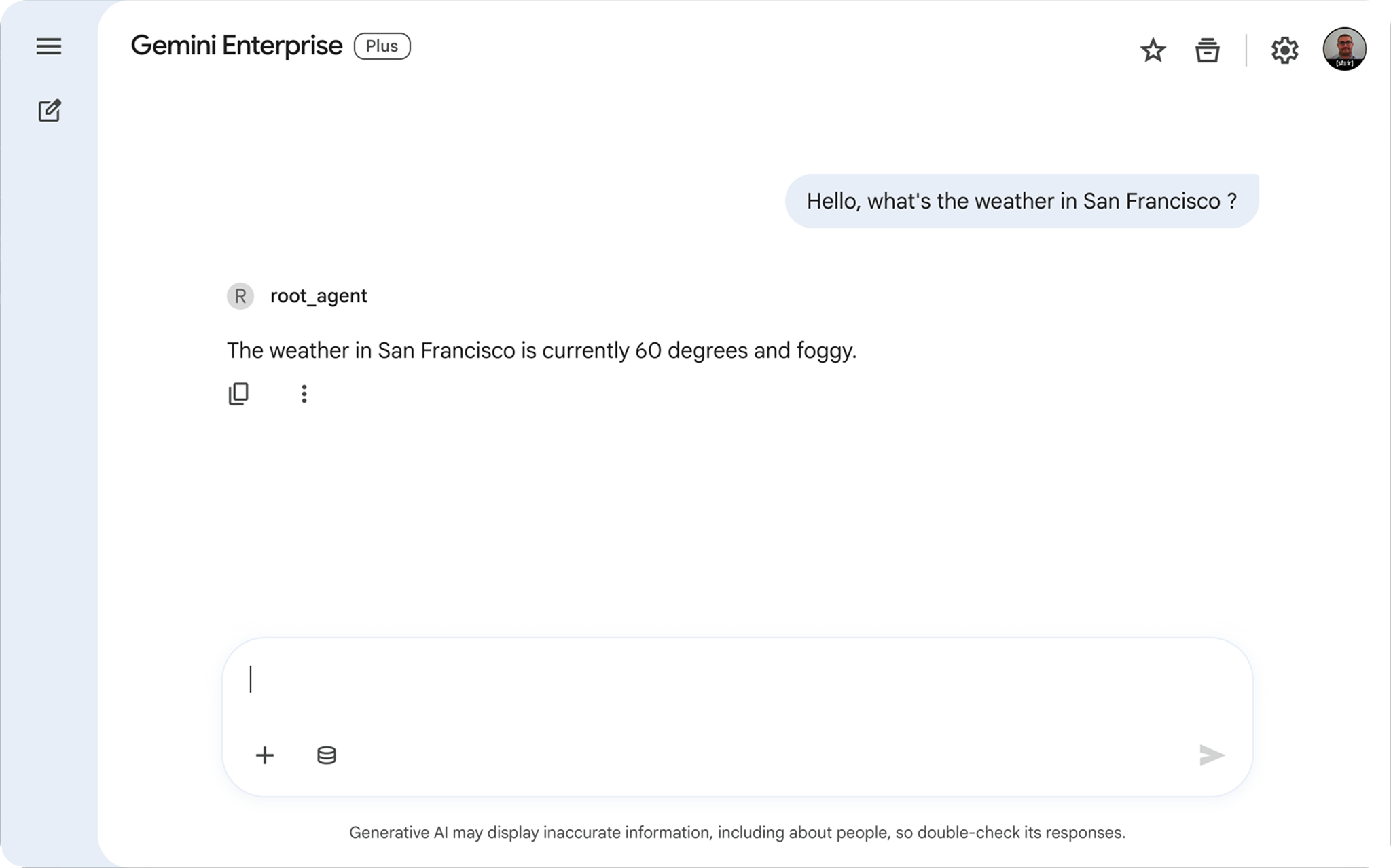Open the data source connectors icon
This screenshot has width=1391, height=868.
pyautogui.click(x=327, y=755)
